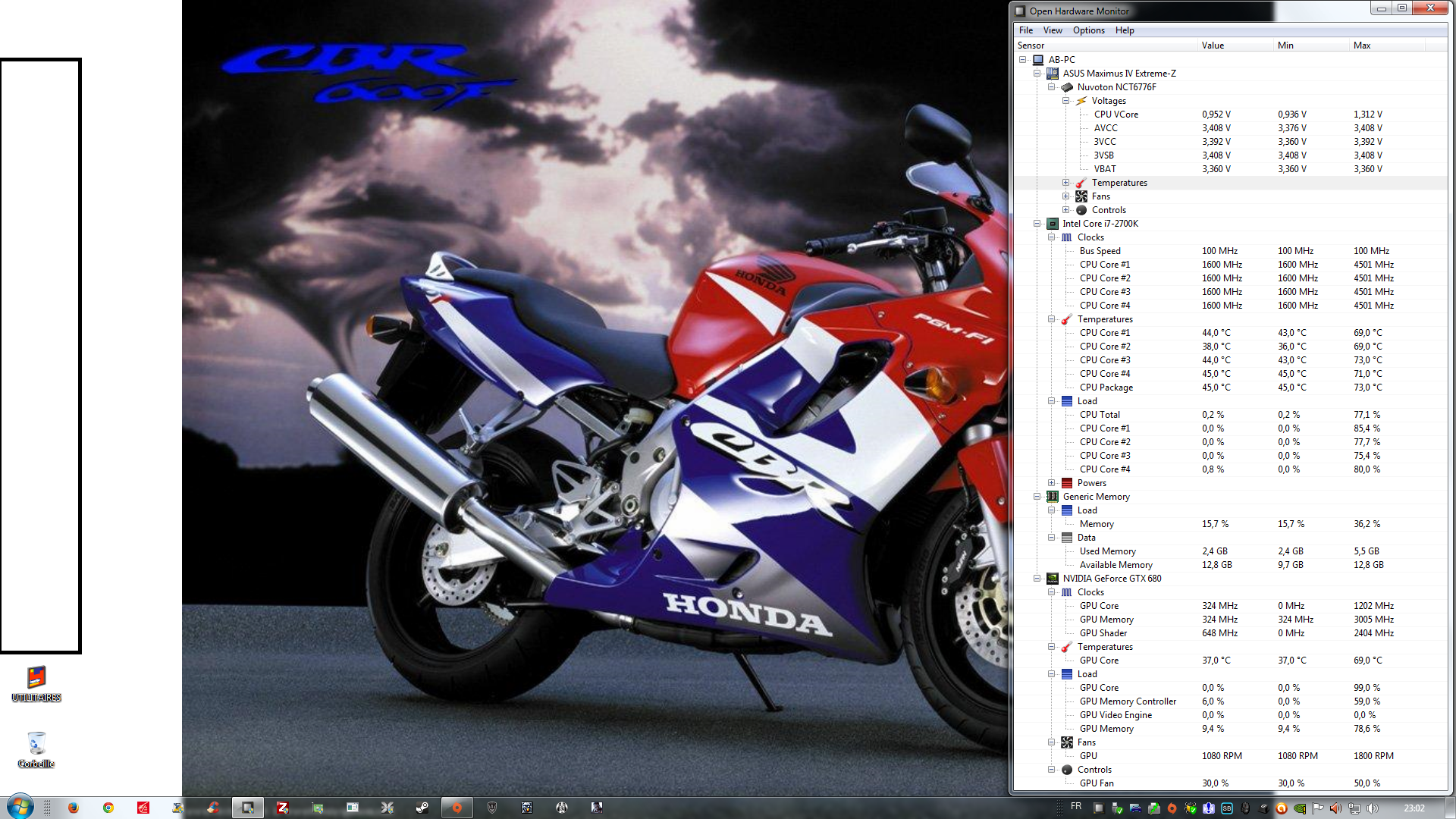Viewport: 1456px width, 819px height.
Task: Open Steam from the taskbar
Action: pos(422,808)
